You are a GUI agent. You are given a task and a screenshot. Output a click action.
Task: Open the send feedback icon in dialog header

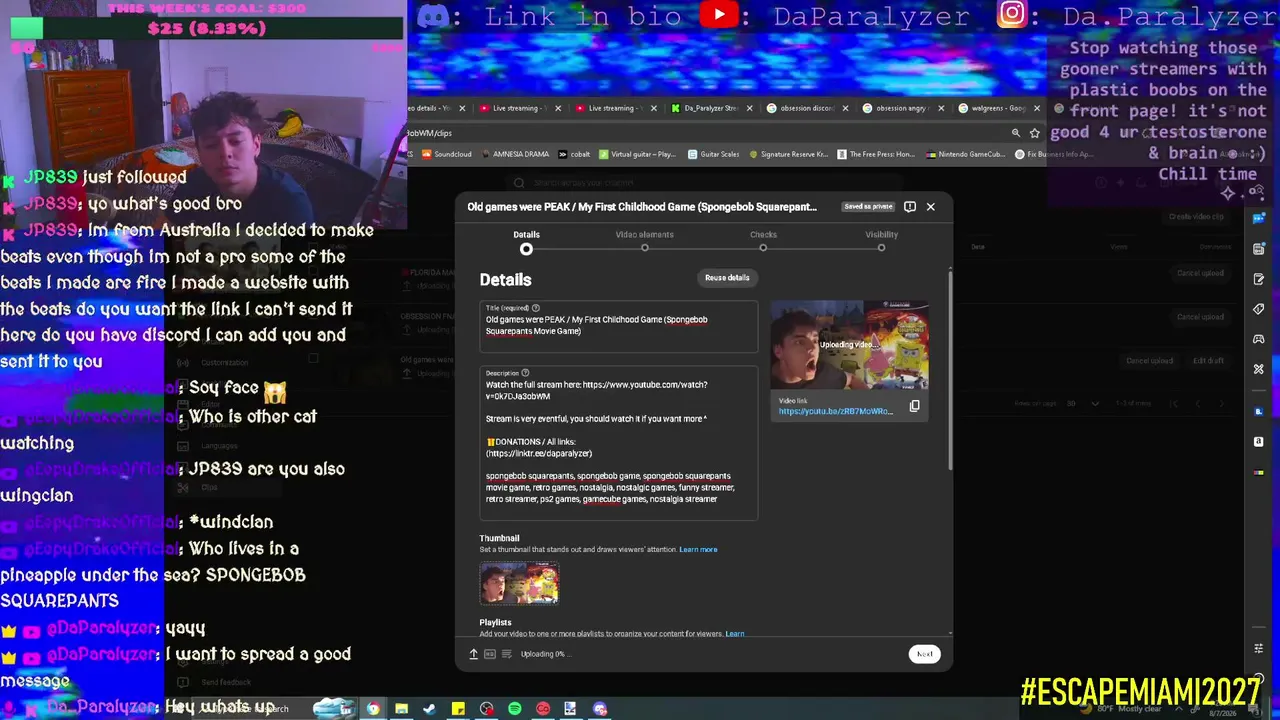point(910,207)
